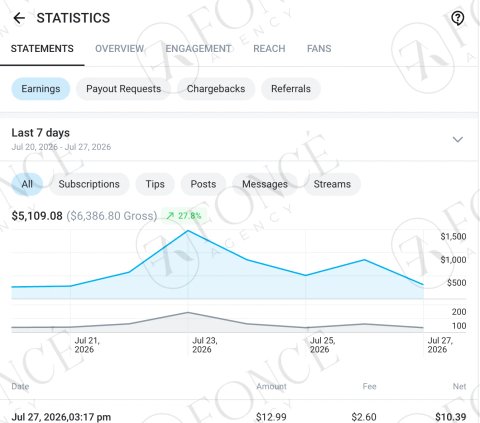This screenshot has height=423, width=480.
Task: Filter earnings by Subscriptions
Action: (x=89, y=184)
